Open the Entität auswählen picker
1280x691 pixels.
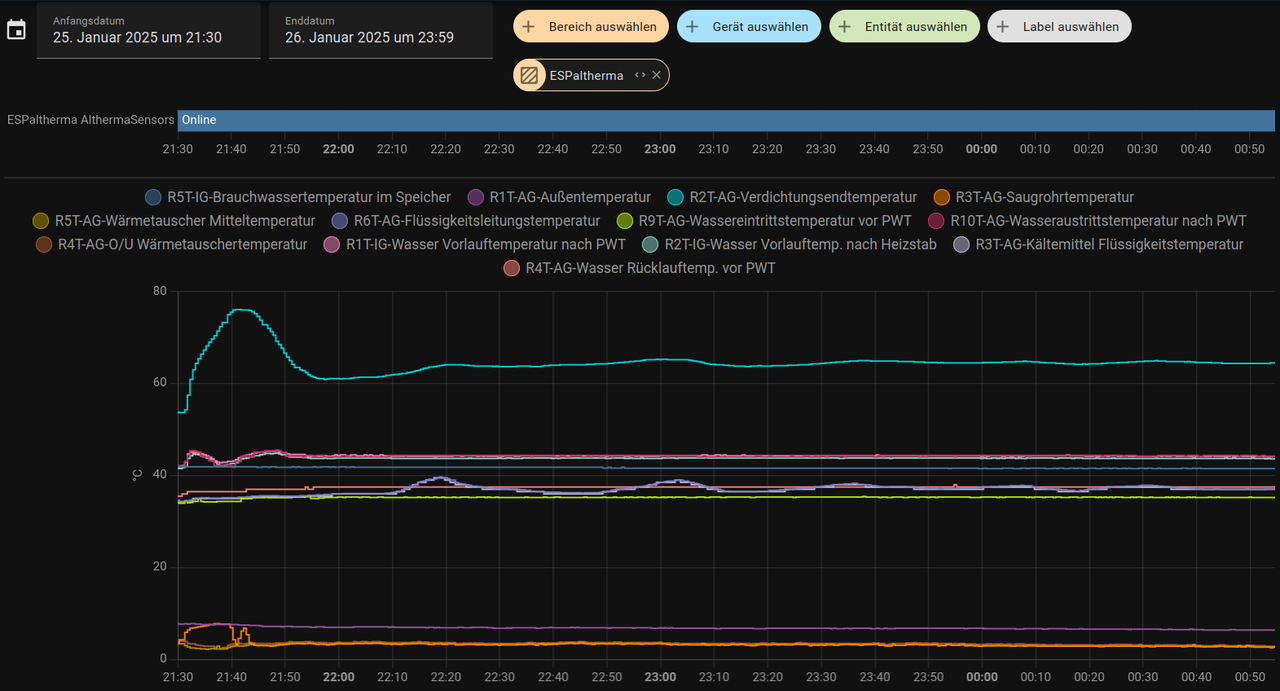904,27
